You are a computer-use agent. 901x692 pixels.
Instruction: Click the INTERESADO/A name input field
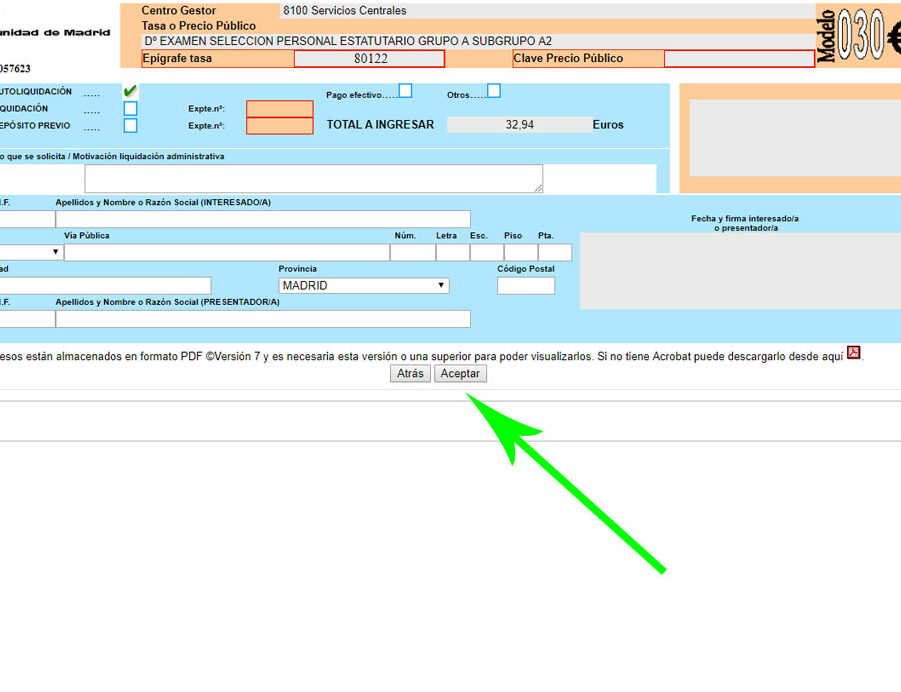[x=262, y=219]
